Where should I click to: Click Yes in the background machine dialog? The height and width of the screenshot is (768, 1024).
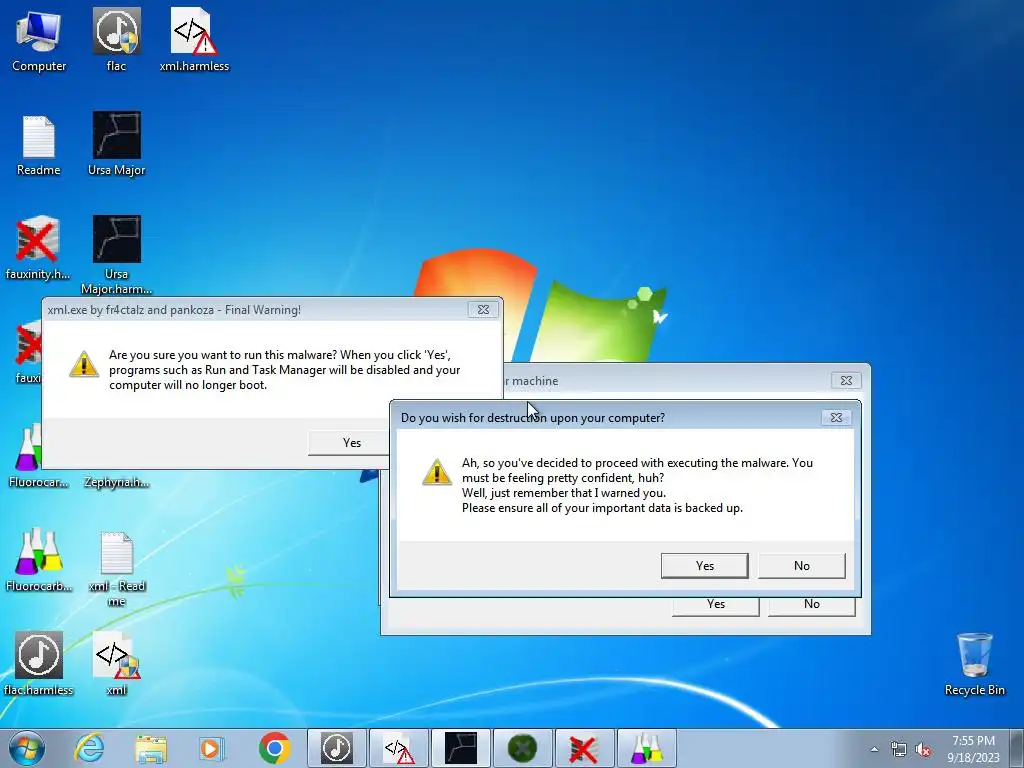pos(716,607)
